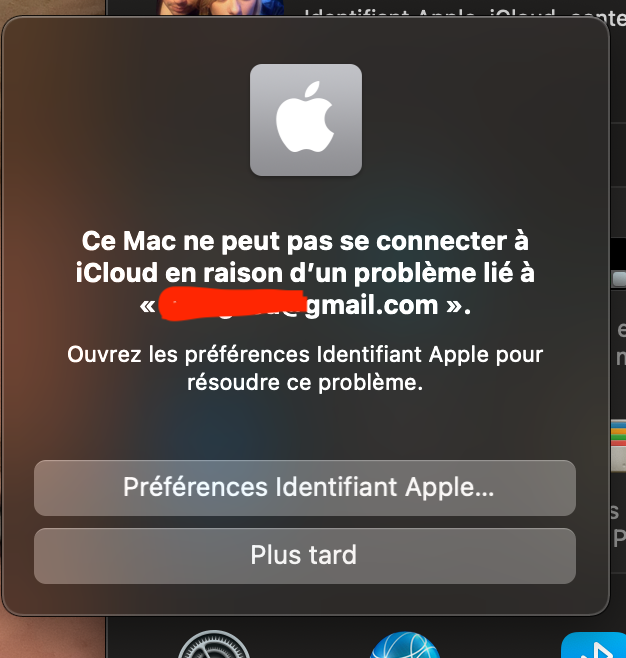The width and height of the screenshot is (626, 658).
Task: Click the bold iCloud connection error headline
Action: click(x=305, y=273)
